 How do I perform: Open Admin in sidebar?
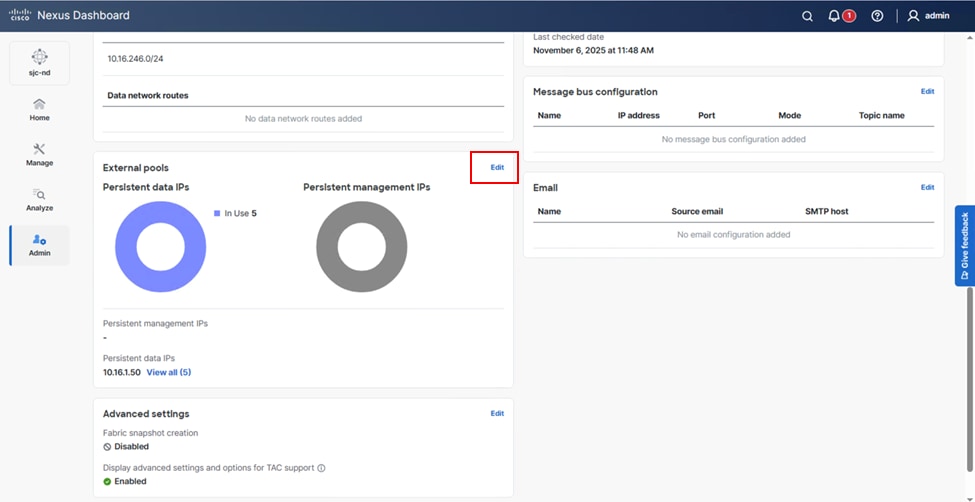tap(40, 246)
